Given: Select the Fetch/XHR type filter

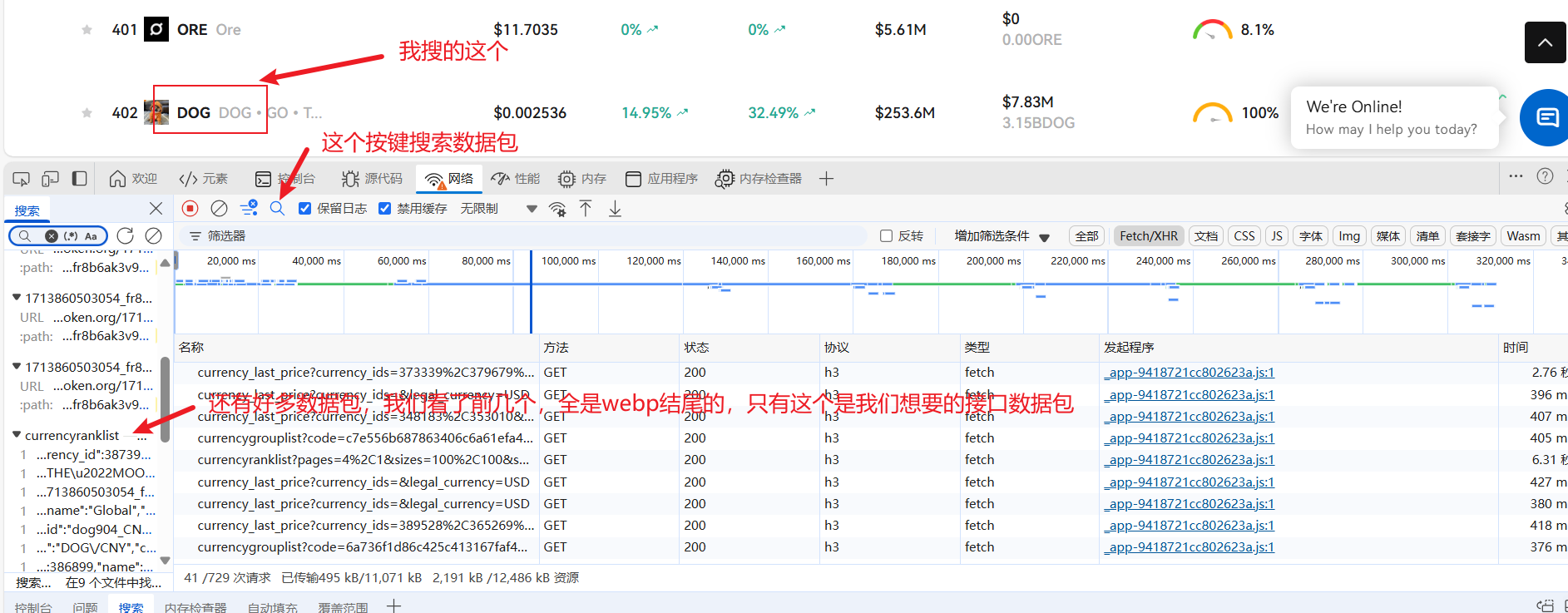Looking at the screenshot, I should pos(1148,236).
